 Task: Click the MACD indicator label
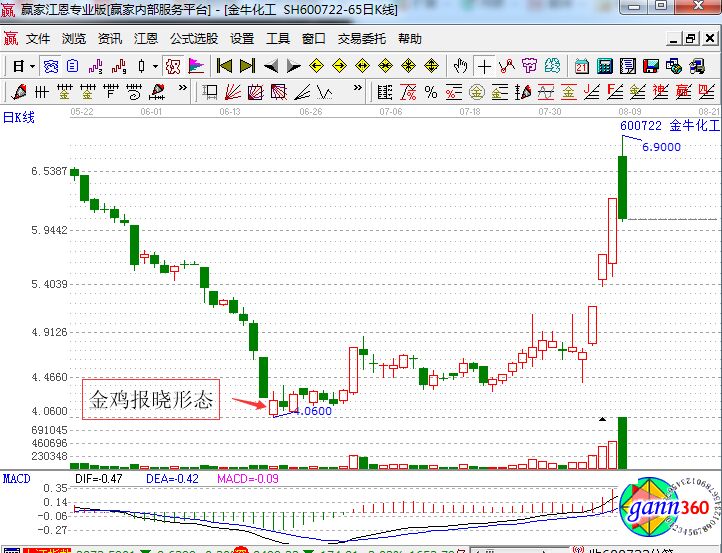point(17,478)
